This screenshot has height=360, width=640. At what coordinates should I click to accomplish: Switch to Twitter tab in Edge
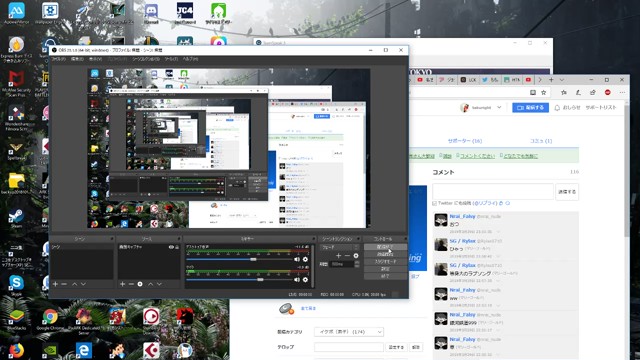point(490,80)
